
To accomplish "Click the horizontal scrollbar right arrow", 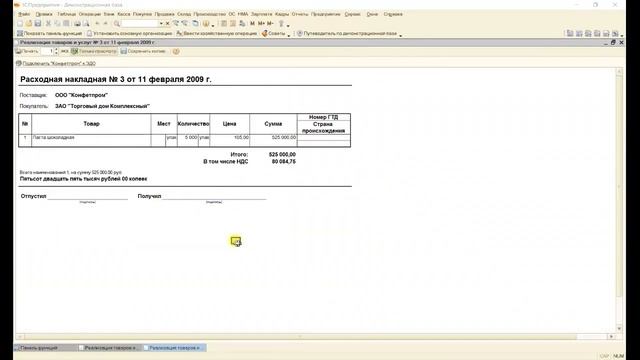I will pyautogui.click(x=611, y=337).
